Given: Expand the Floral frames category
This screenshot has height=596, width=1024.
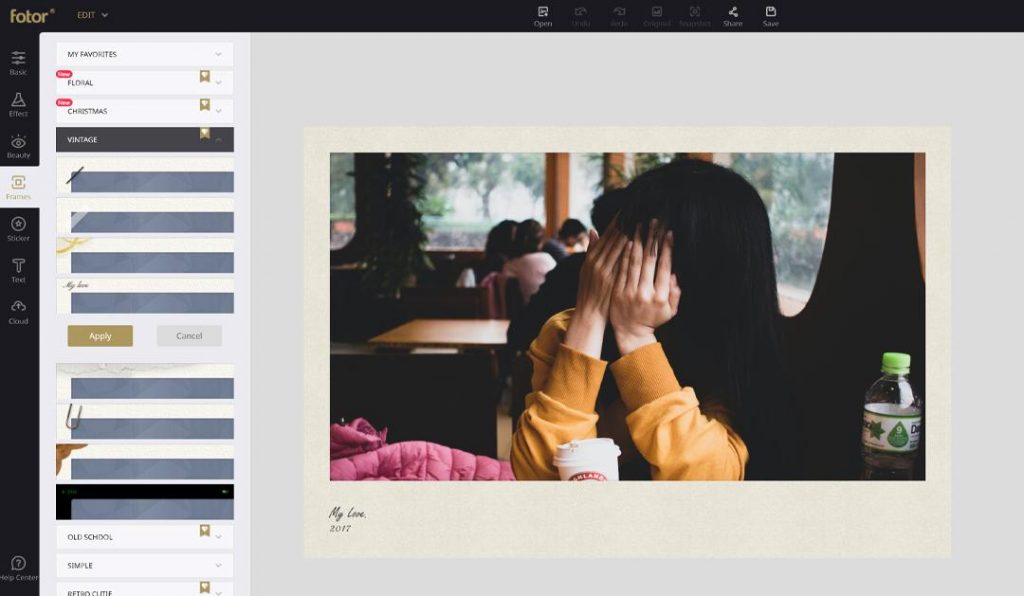Looking at the screenshot, I should point(145,83).
